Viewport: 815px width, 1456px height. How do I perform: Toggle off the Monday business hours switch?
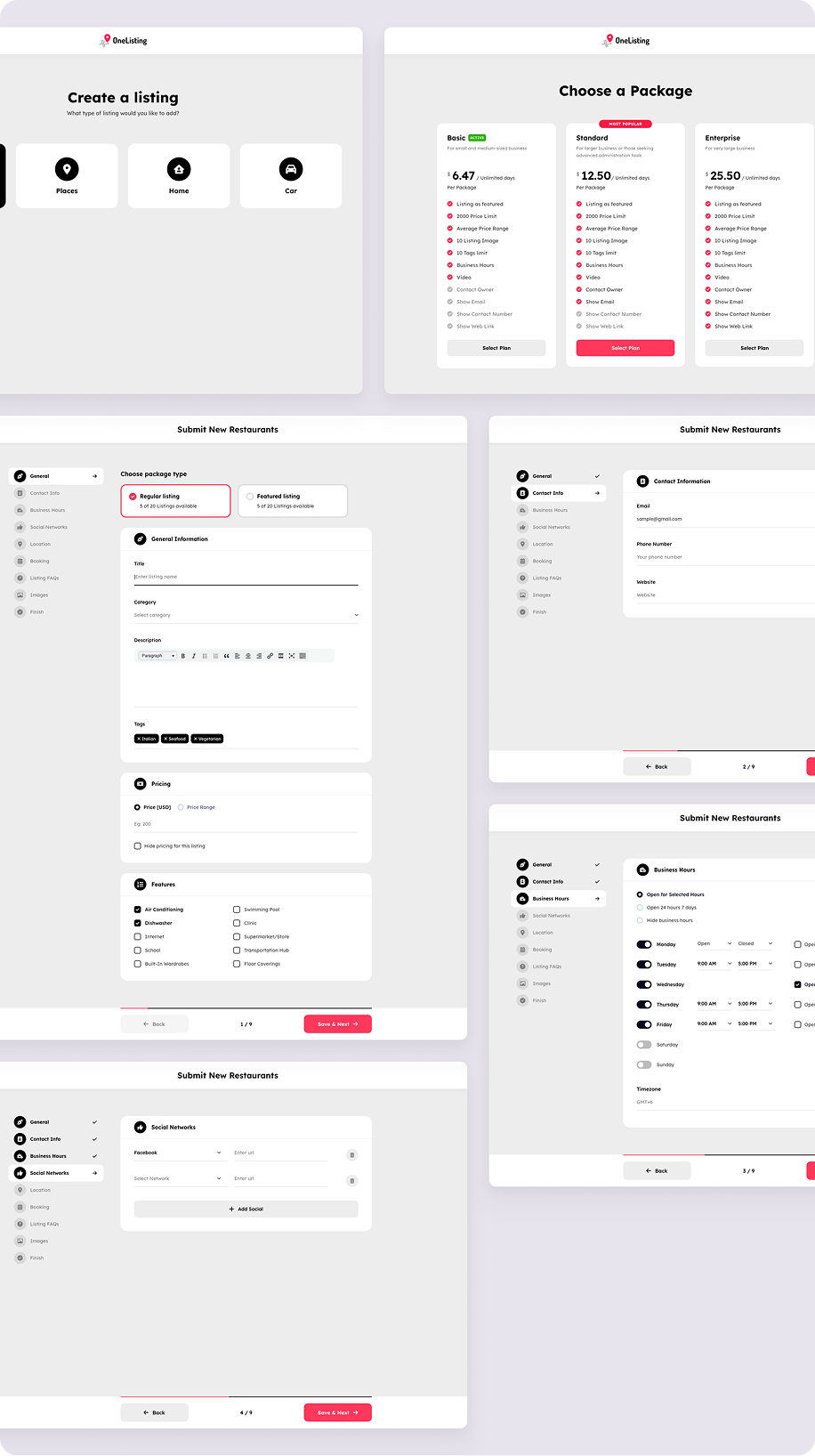point(644,944)
